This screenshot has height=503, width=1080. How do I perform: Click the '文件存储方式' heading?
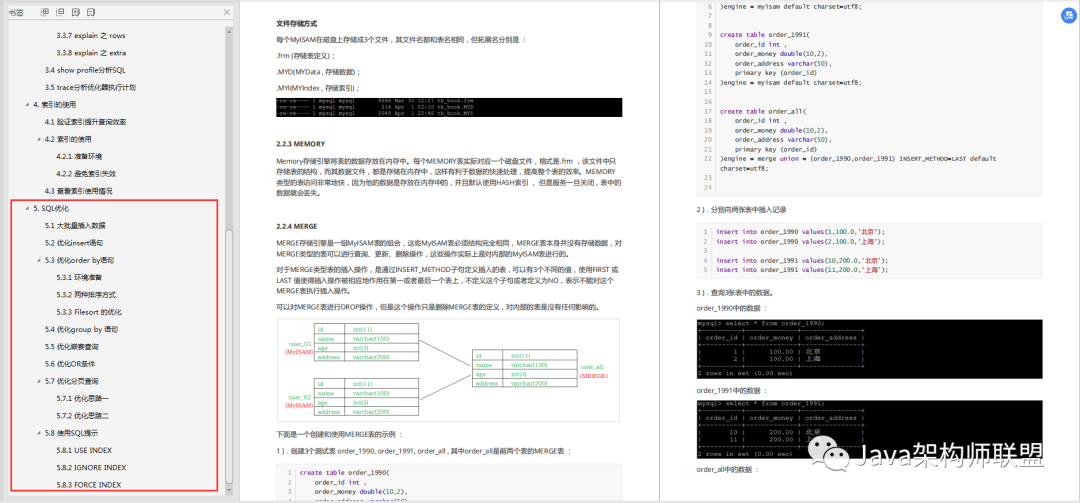pyautogui.click(x=297, y=23)
